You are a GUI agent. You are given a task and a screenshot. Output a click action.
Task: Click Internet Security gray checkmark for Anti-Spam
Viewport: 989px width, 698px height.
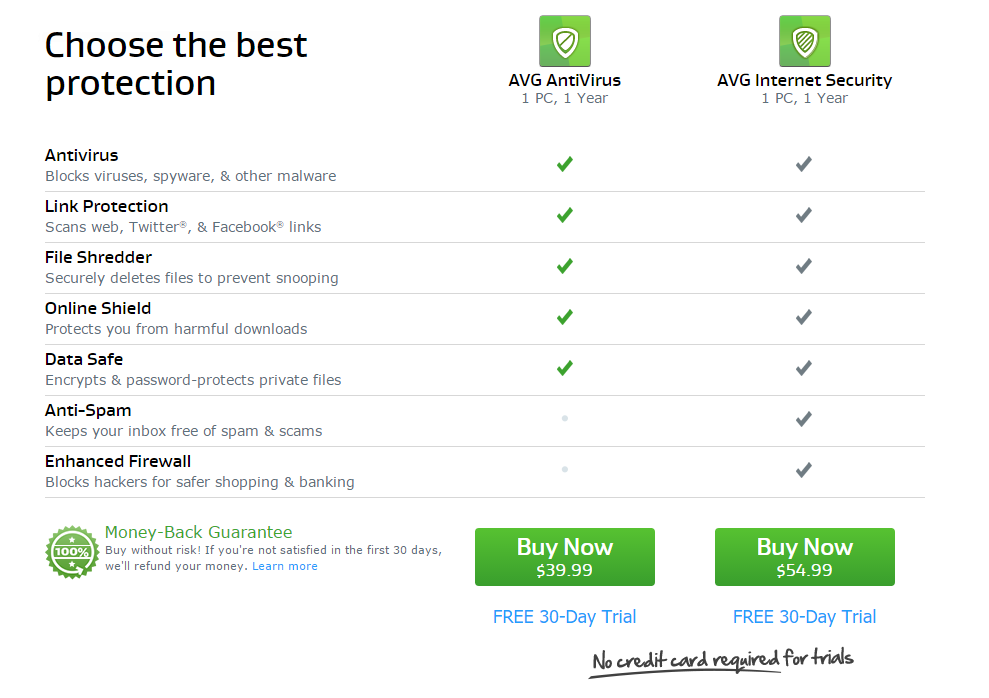[x=803, y=419]
